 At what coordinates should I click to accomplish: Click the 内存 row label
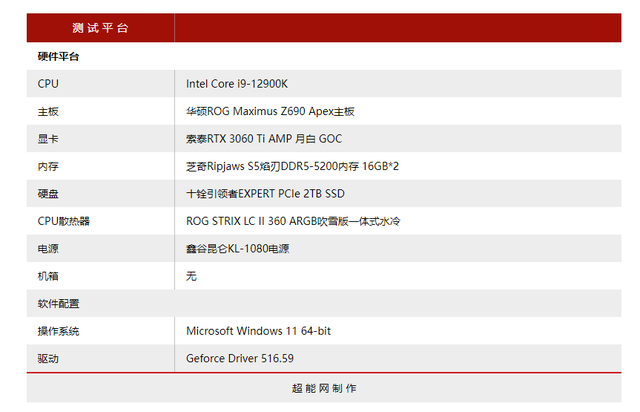click(48, 166)
